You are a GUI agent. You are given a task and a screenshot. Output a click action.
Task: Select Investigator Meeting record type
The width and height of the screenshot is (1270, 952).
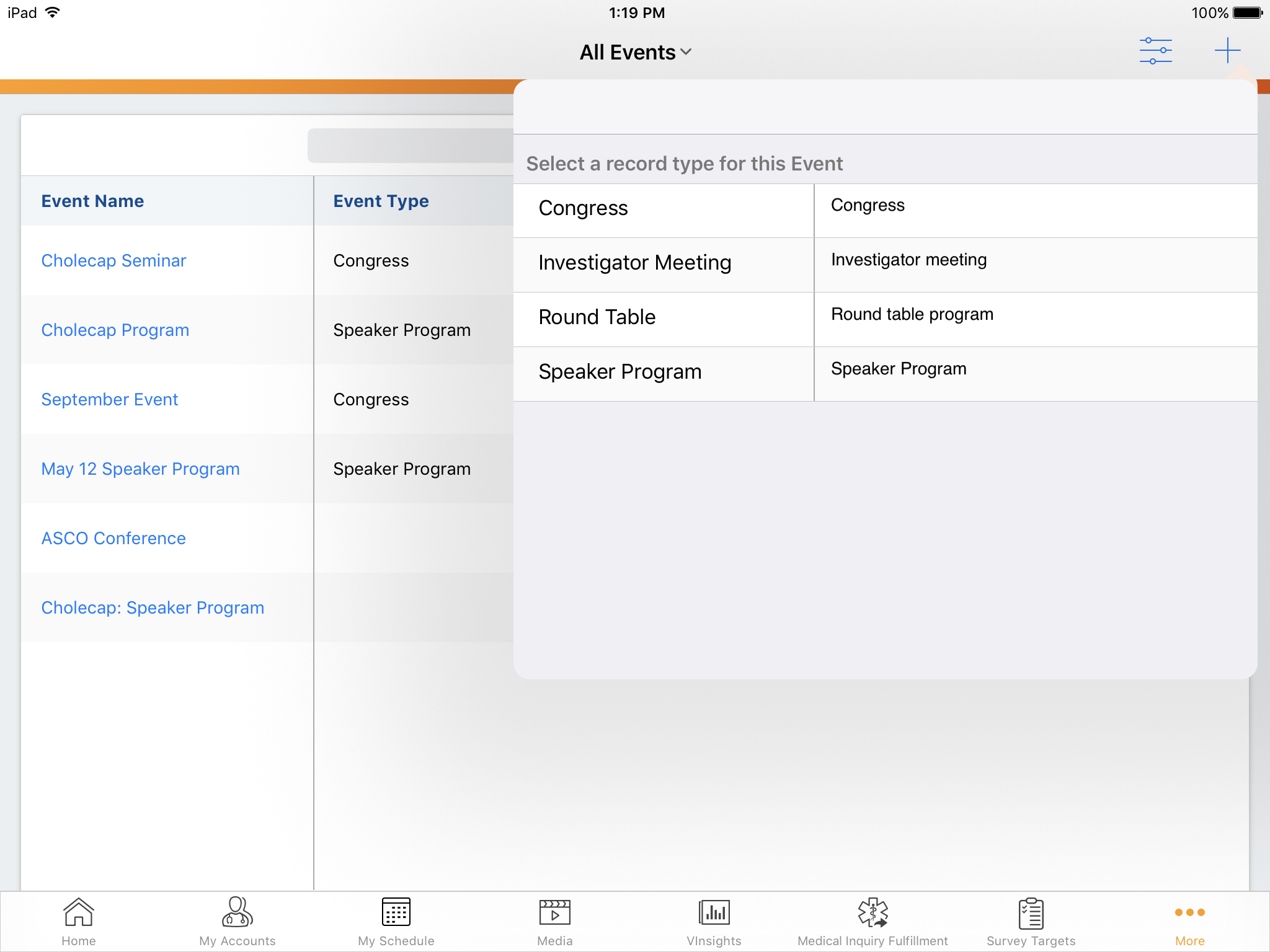tap(635, 263)
